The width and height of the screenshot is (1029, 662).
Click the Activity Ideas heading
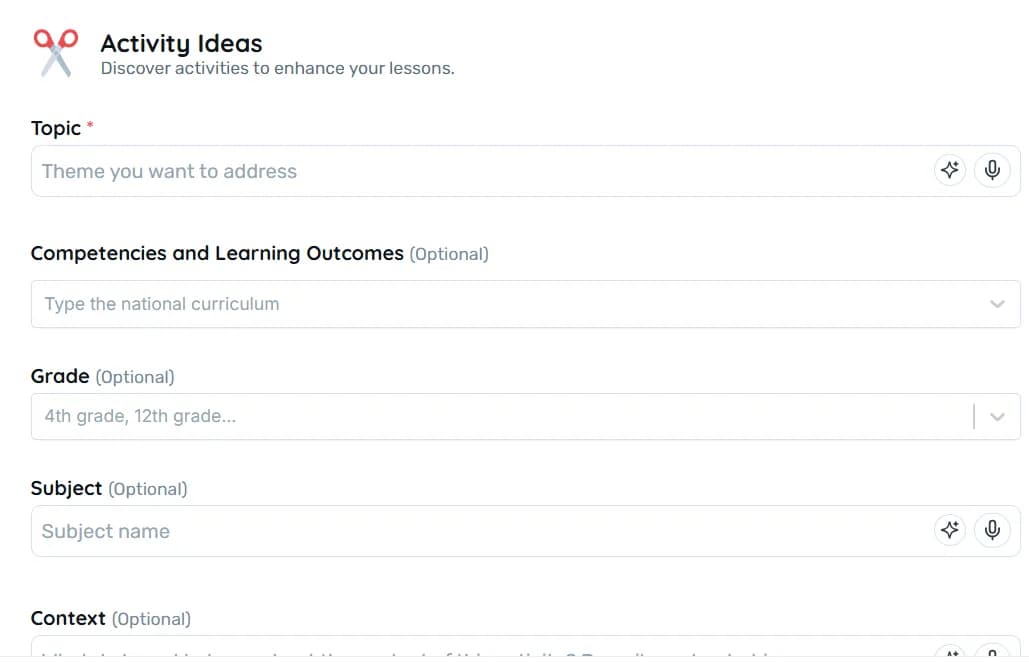point(181,44)
